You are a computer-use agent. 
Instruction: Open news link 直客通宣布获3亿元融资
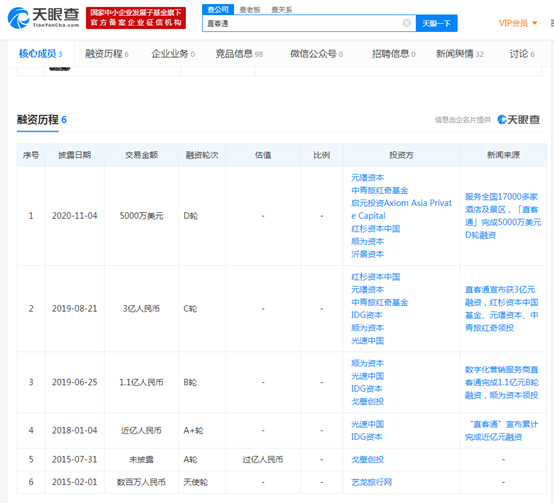[502, 308]
